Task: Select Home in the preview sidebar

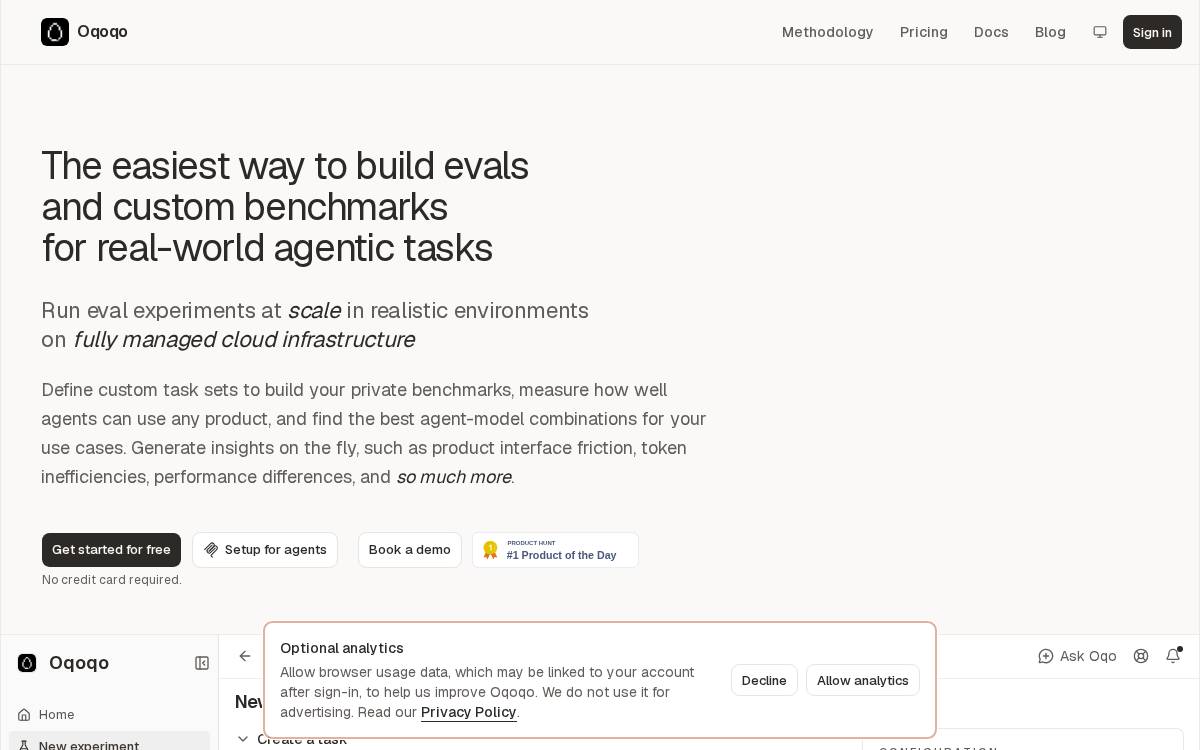Action: [x=109, y=714]
